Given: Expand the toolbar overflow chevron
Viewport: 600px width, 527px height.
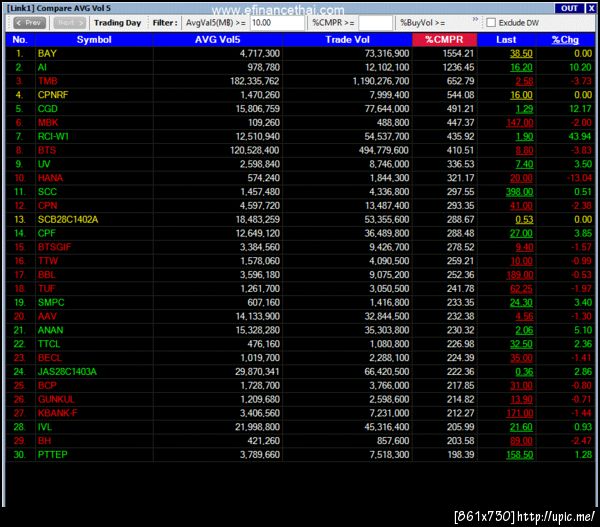Looking at the screenshot, I should click(475, 19).
